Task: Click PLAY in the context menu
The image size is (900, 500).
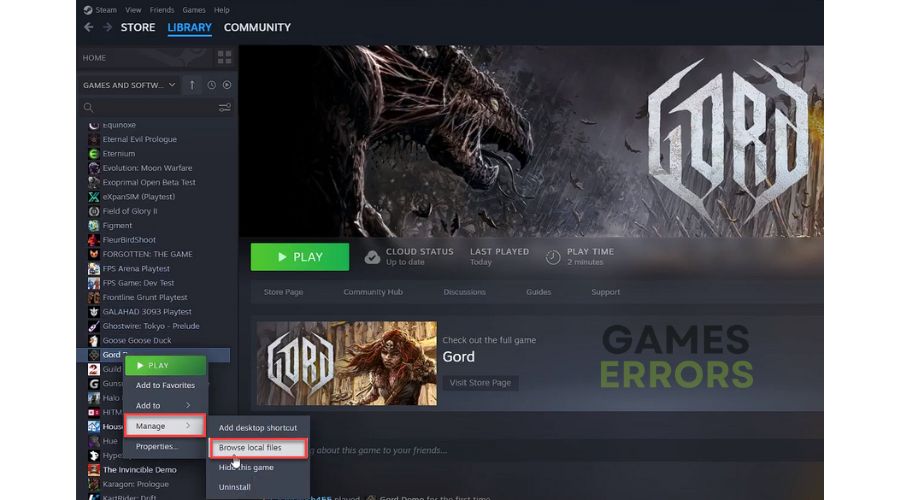Action: (166, 365)
